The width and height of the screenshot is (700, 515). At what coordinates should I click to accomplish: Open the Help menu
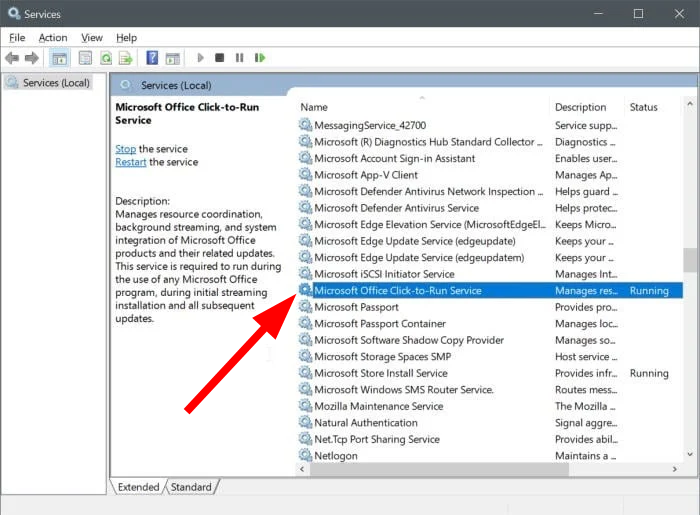(x=126, y=38)
